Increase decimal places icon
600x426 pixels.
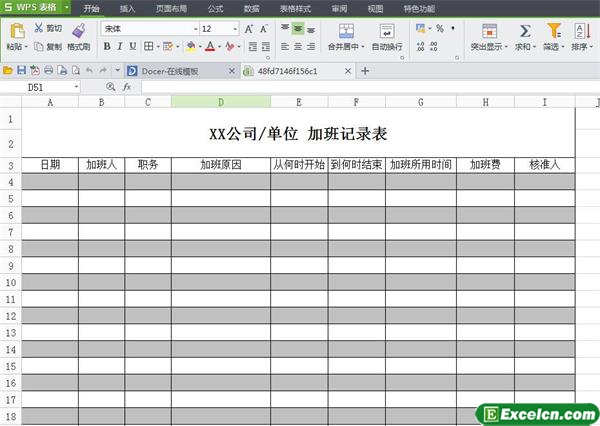(x=420, y=47)
